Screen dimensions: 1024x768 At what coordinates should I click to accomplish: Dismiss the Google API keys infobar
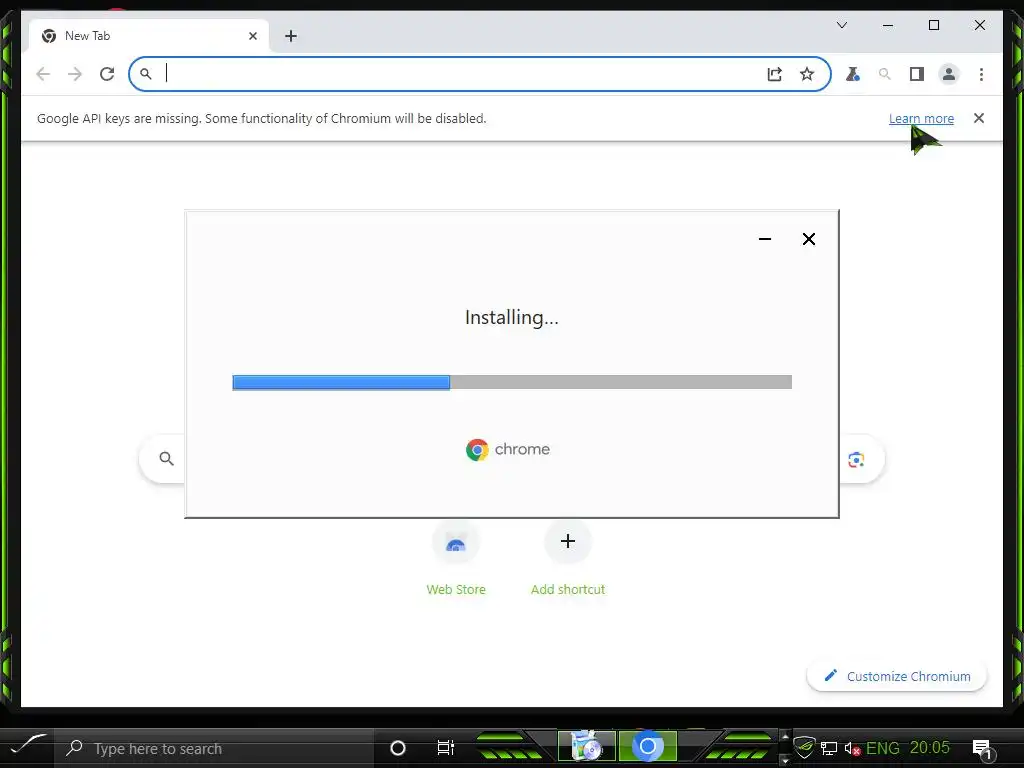coord(978,118)
